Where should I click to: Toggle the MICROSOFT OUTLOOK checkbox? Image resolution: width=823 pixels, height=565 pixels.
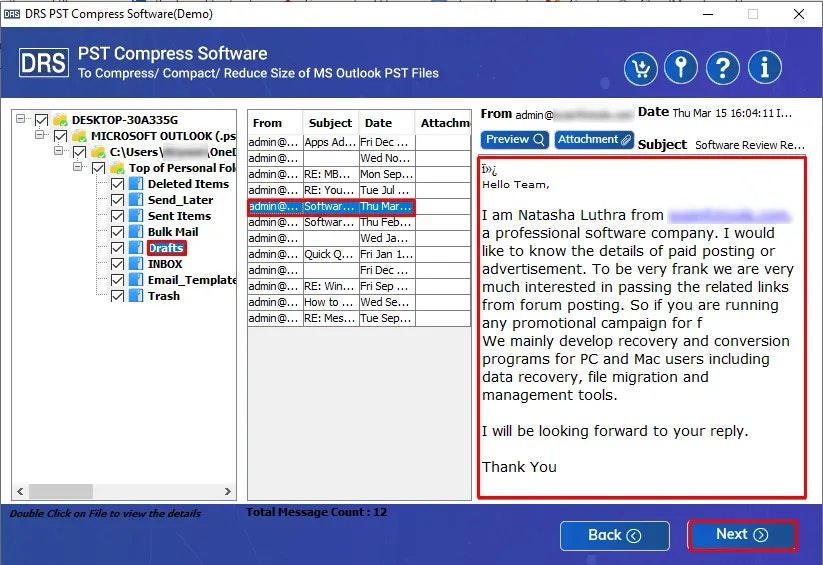(x=60, y=137)
